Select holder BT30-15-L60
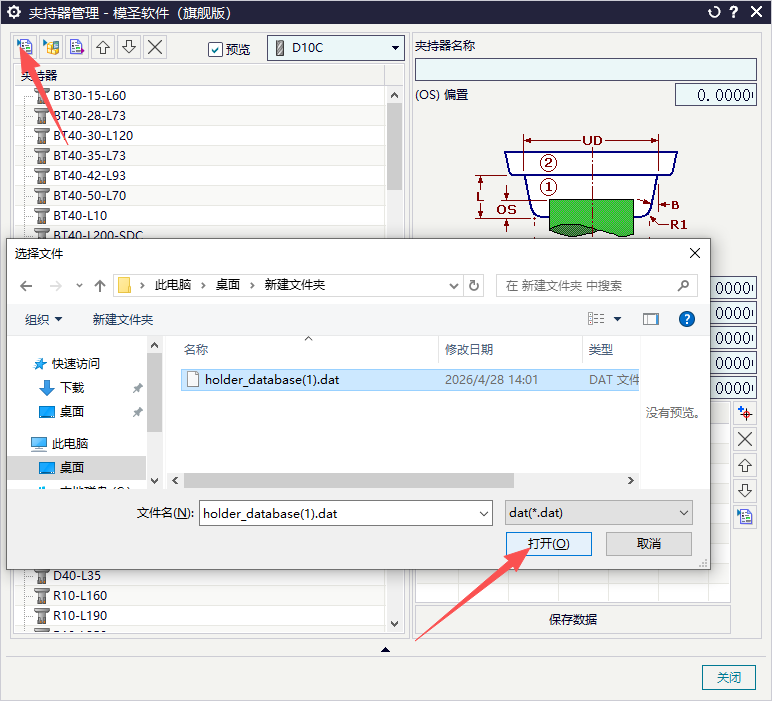Image resolution: width=772 pixels, height=701 pixels. (x=89, y=96)
